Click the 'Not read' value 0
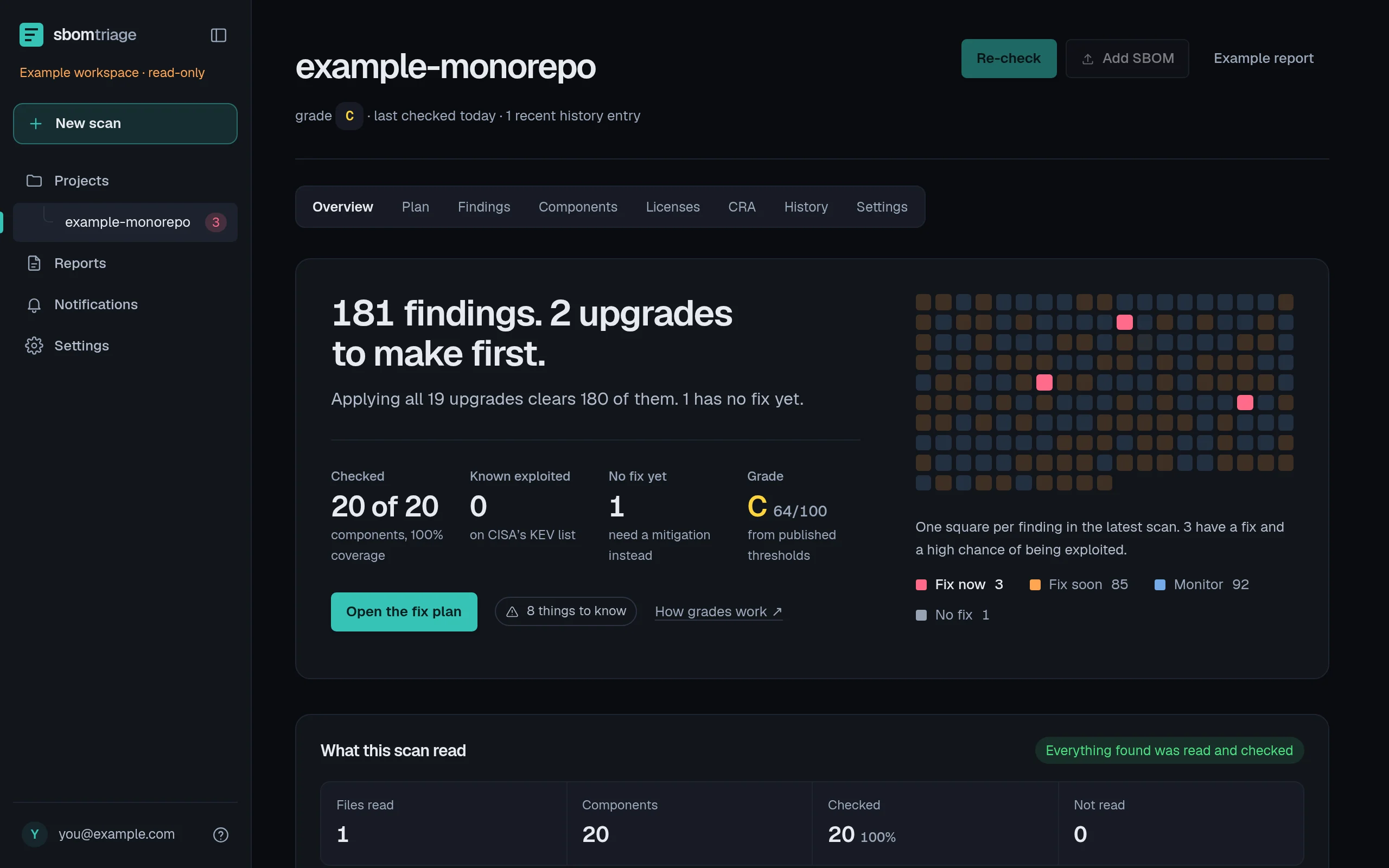This screenshot has height=868, width=1389. 1080,834
